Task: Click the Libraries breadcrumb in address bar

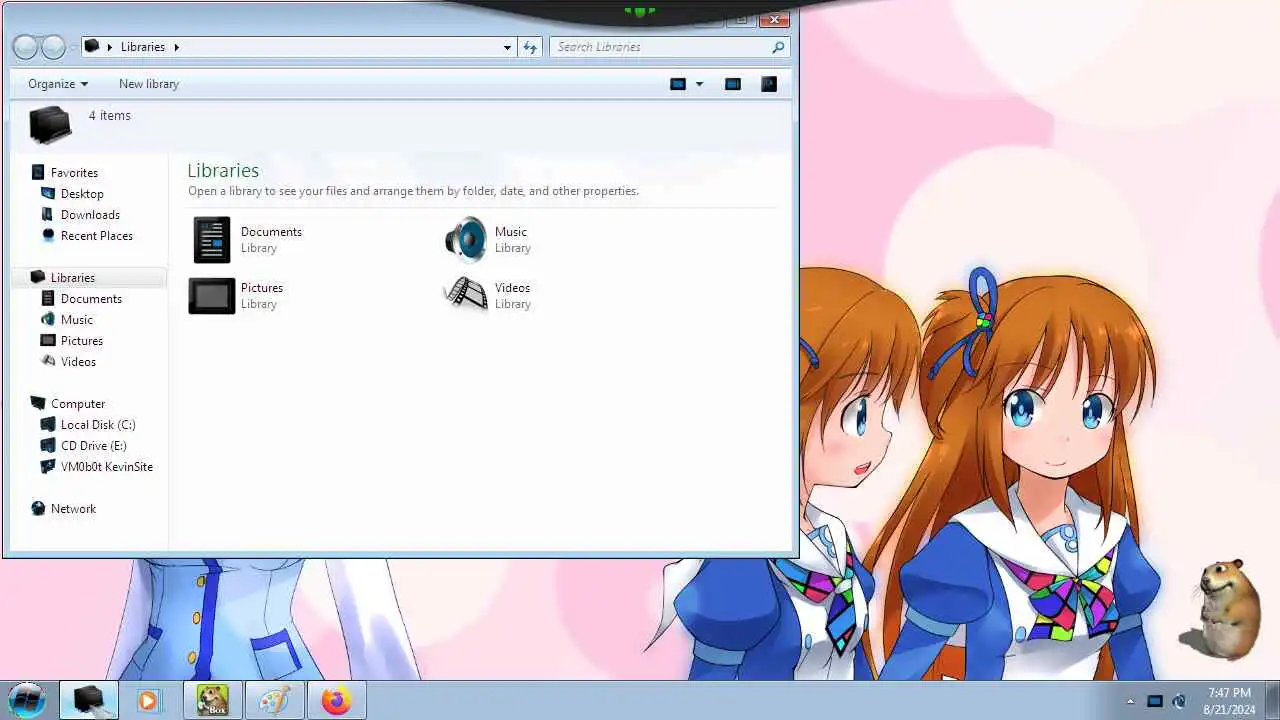Action: (x=143, y=47)
